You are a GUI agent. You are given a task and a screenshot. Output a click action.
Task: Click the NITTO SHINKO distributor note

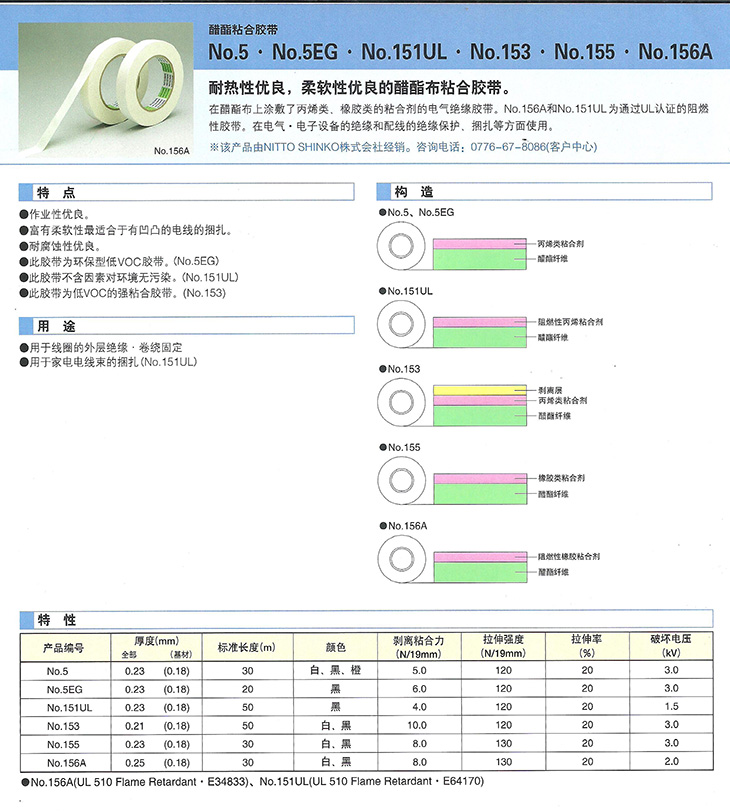tap(403, 147)
